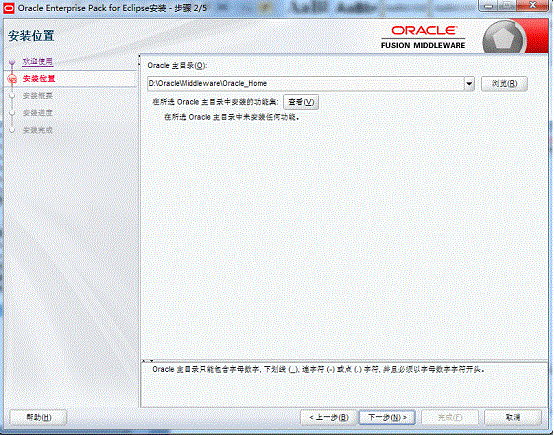This screenshot has width=554, height=435.
Task: Click the 安装完成 step circle icon
Action: [x=12, y=130]
